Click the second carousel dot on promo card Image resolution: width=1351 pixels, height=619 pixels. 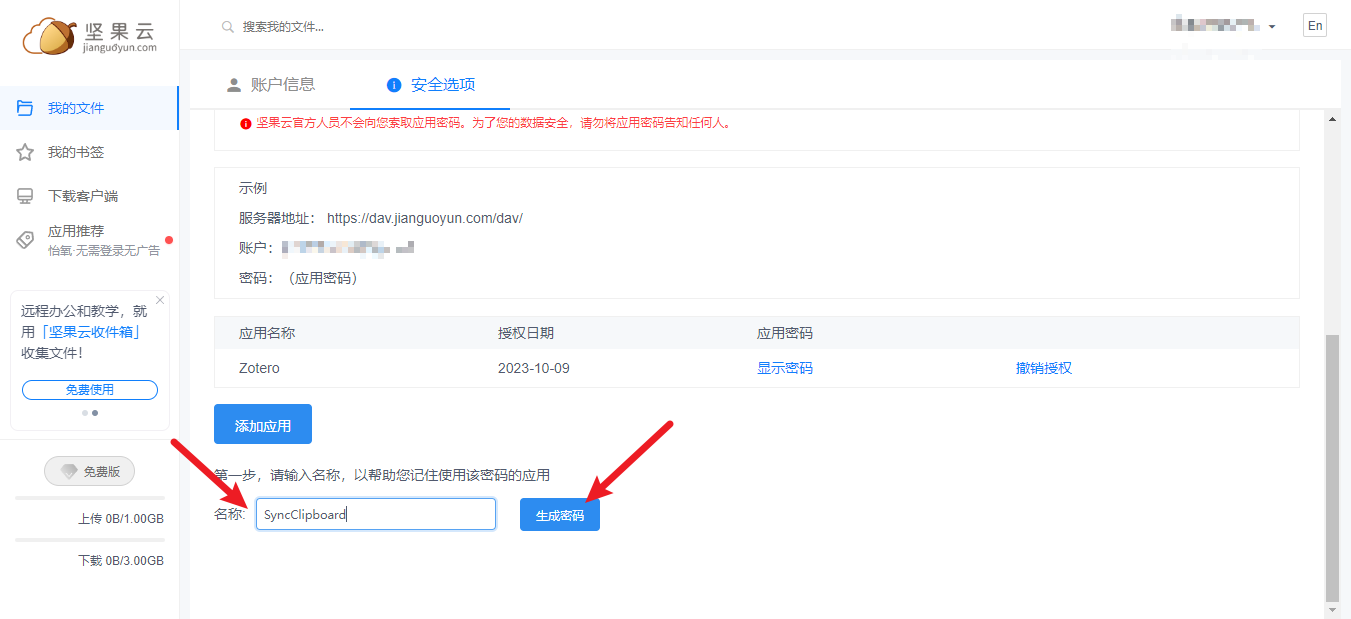click(x=94, y=412)
